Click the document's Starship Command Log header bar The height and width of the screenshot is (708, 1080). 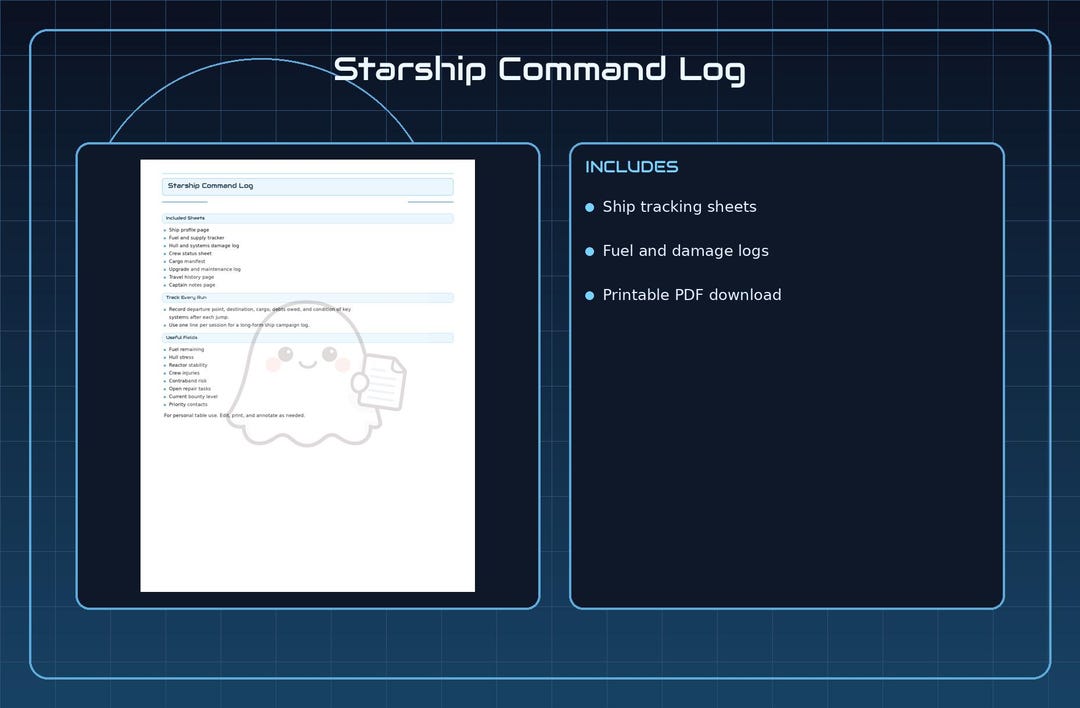point(307,186)
